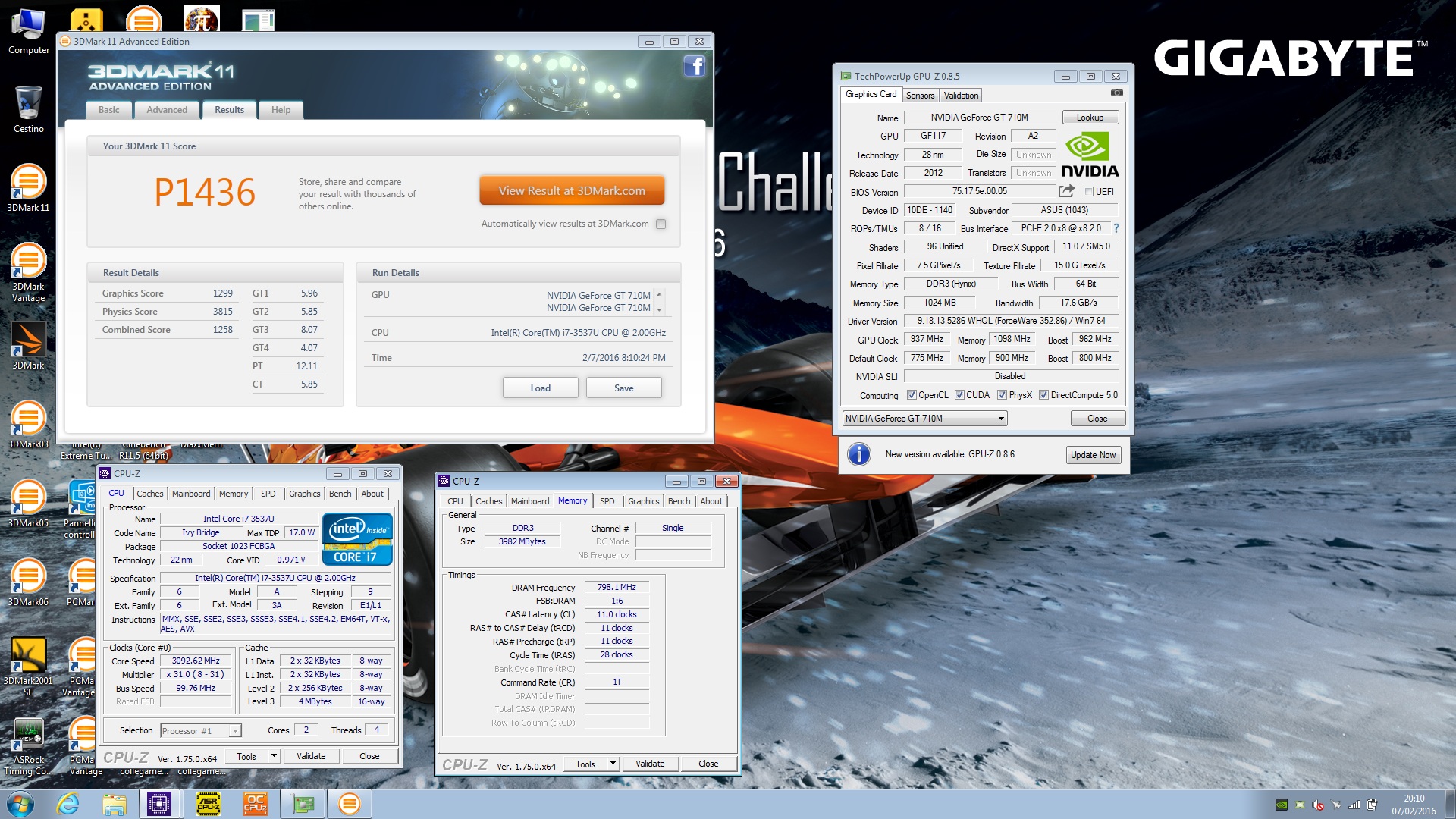This screenshot has height=819, width=1456.
Task: Toggle the UEFI checkbox in GPU-Z
Action: coord(1089,192)
